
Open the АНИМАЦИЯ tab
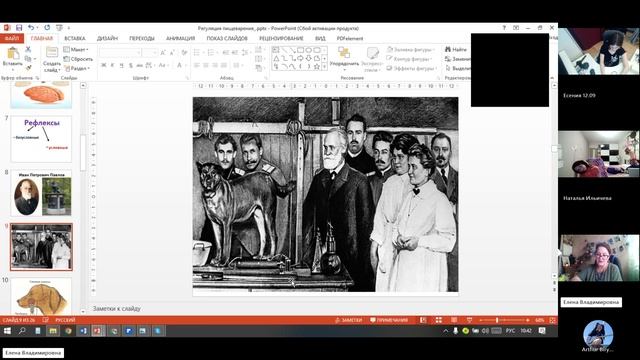[x=180, y=38]
